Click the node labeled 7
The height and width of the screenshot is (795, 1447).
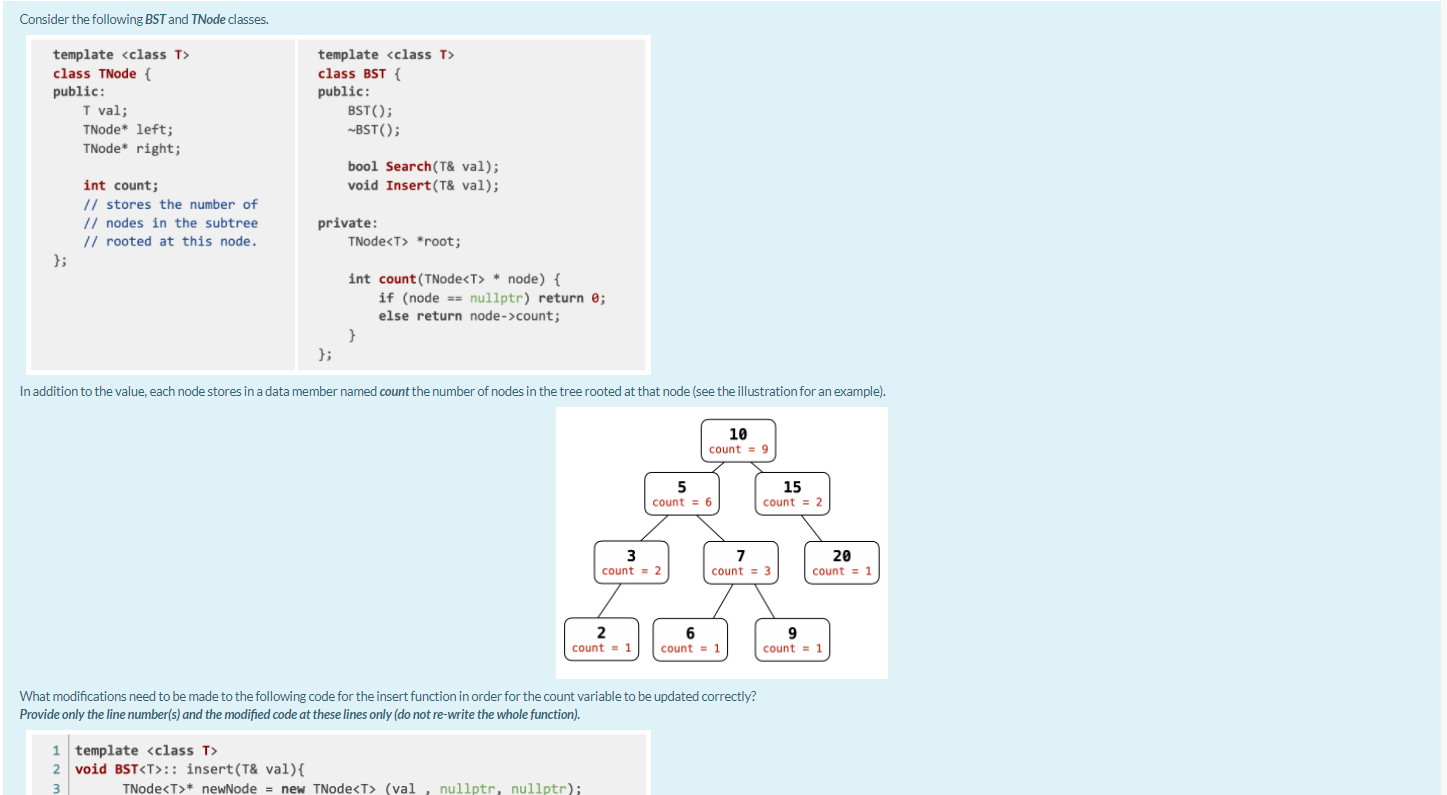pos(740,561)
